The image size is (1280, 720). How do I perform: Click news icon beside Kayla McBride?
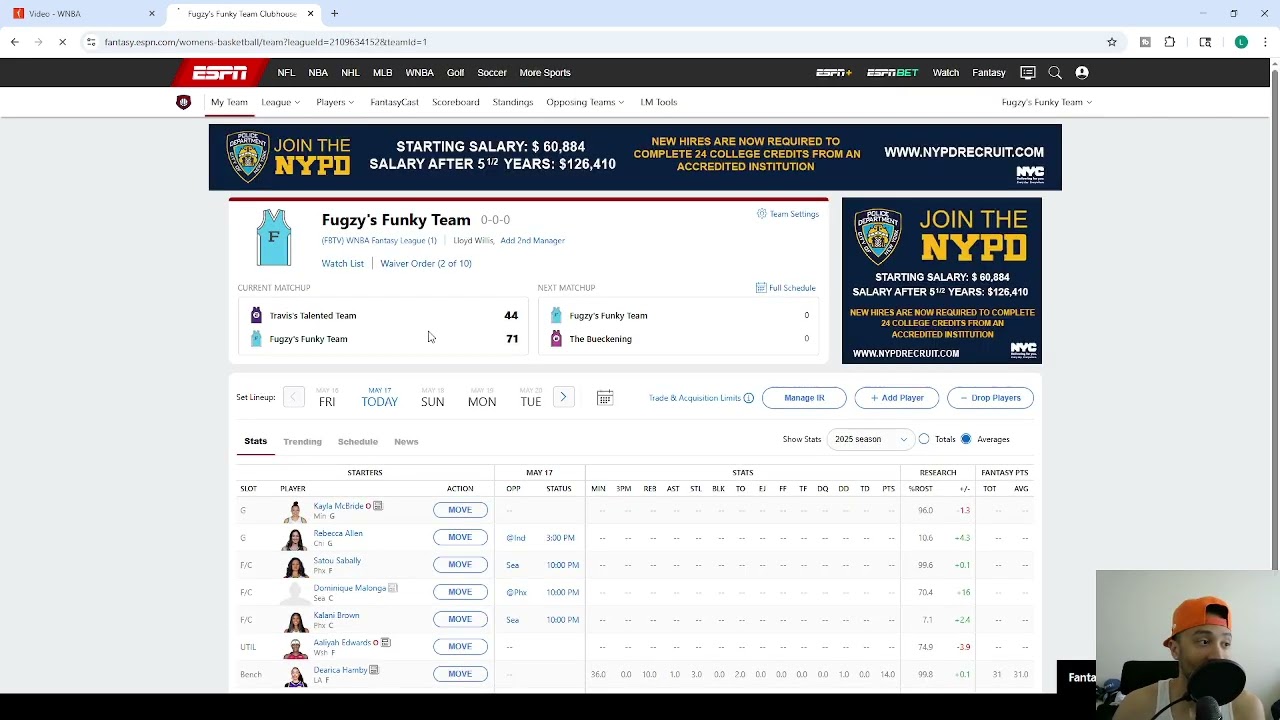378,506
